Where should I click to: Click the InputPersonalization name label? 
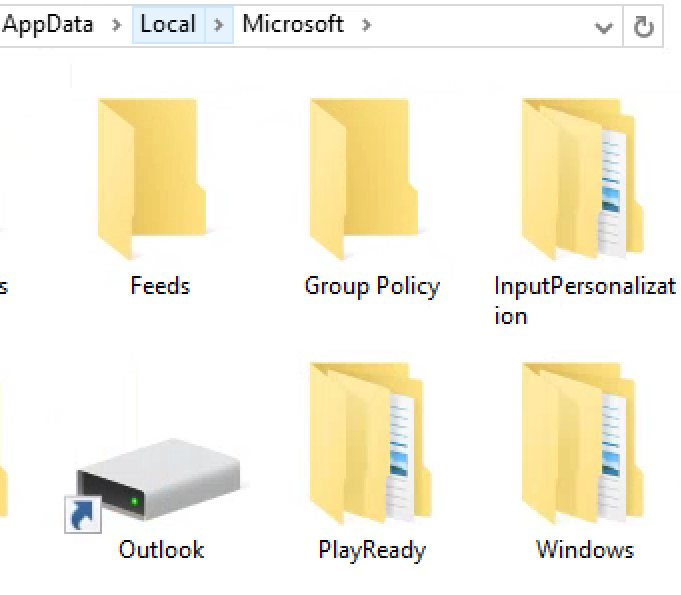pyautogui.click(x=585, y=301)
